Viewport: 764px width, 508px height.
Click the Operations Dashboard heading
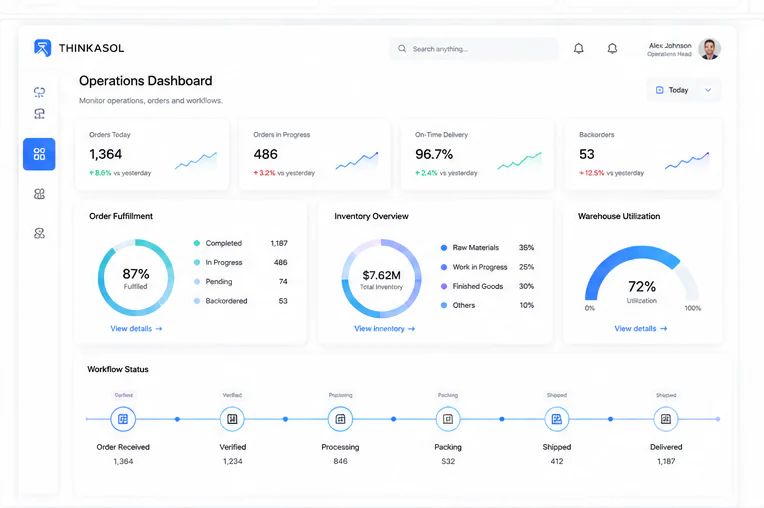(x=146, y=81)
